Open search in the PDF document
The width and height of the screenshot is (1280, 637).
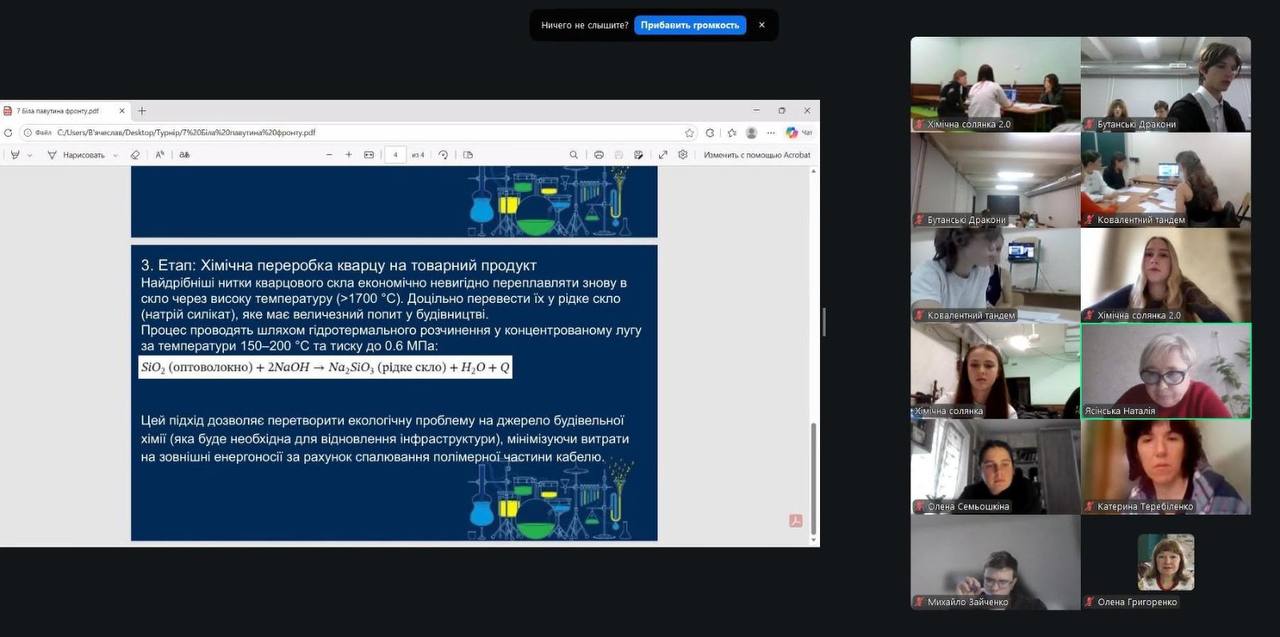pyautogui.click(x=574, y=155)
